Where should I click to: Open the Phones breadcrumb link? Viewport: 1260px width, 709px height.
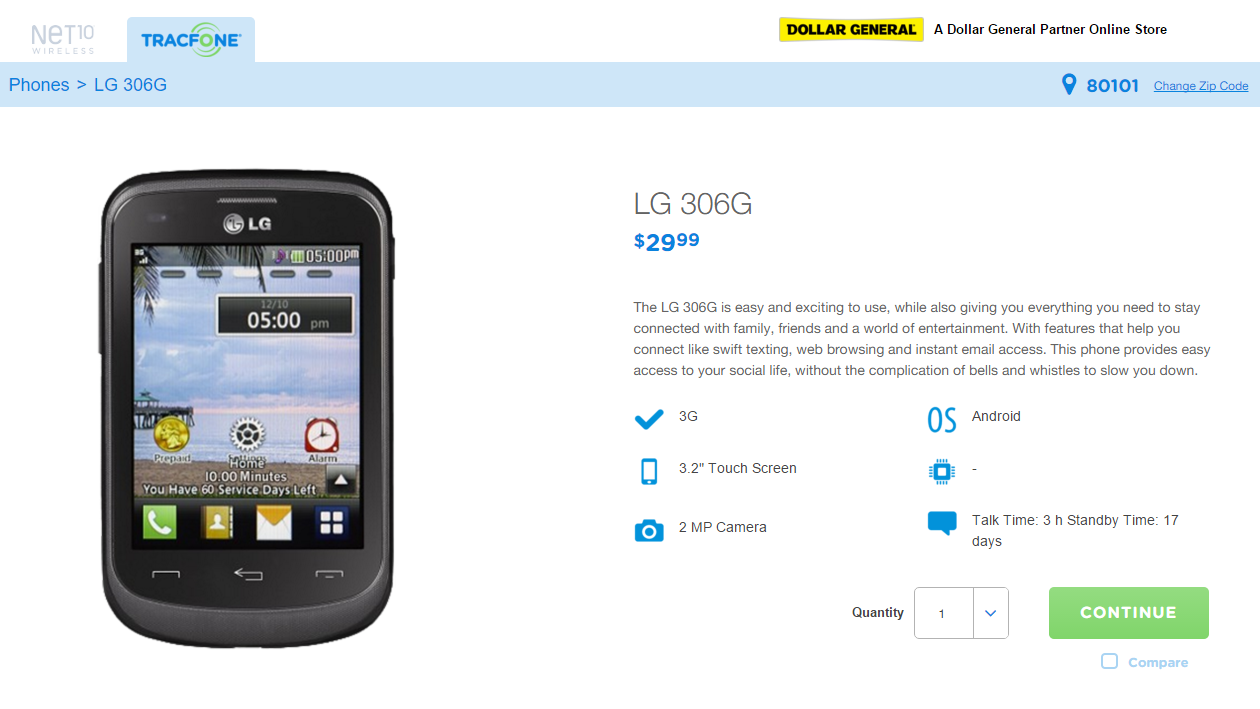(39, 85)
